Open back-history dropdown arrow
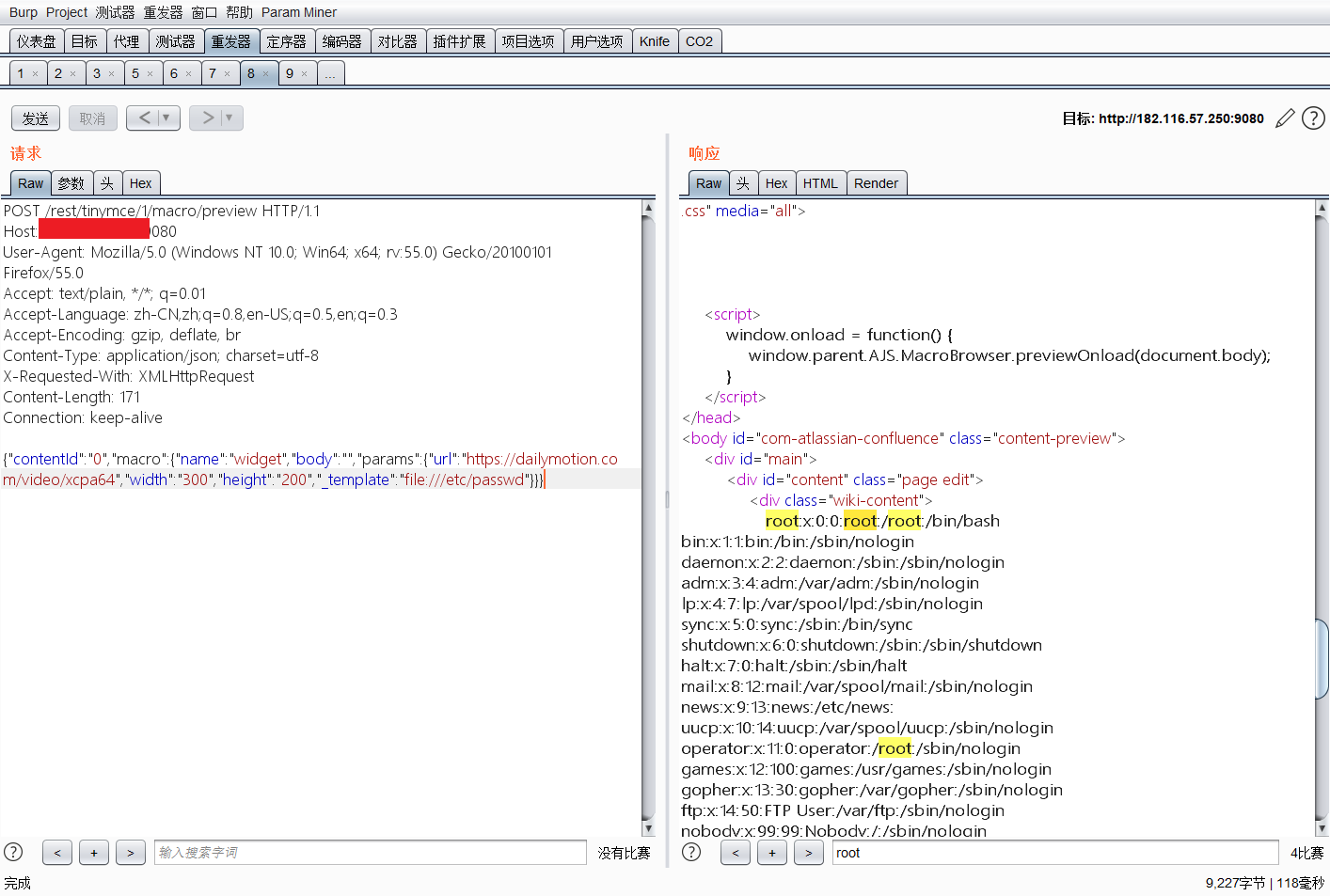Screen dimensions: 1330x896 click(167, 118)
